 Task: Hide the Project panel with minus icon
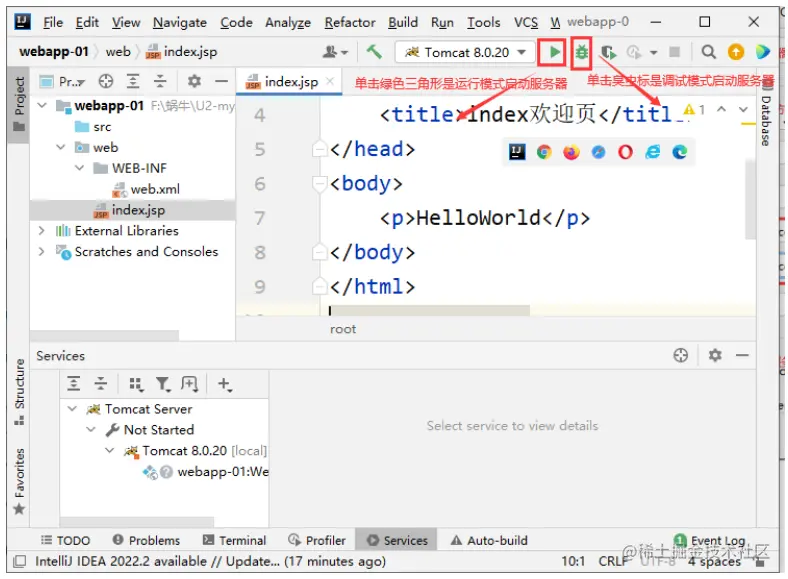click(221, 81)
